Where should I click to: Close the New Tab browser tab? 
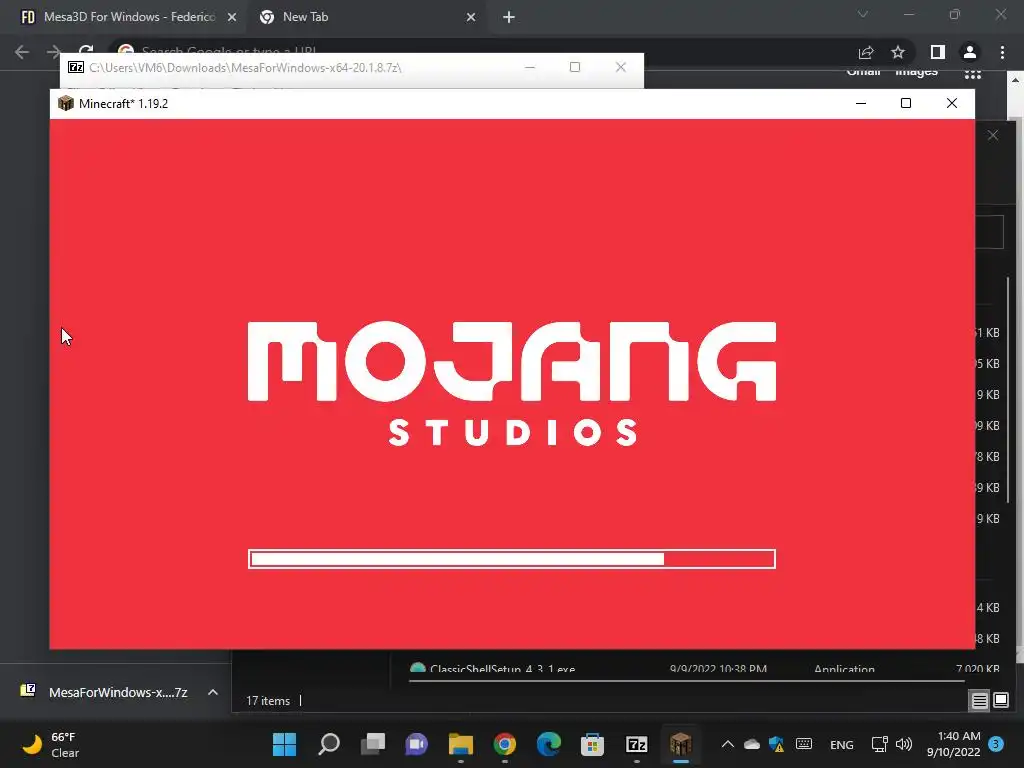pyautogui.click(x=471, y=18)
